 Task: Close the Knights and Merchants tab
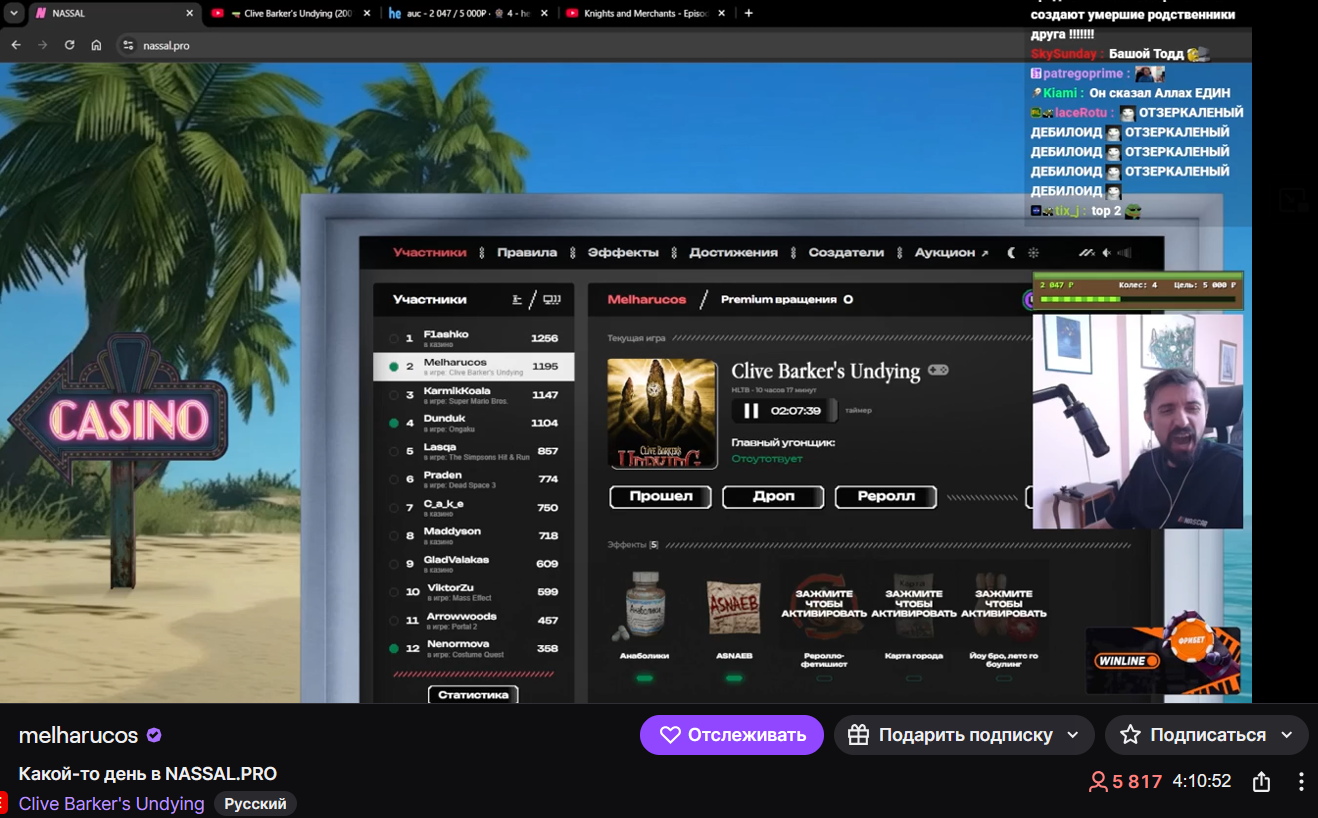pyautogui.click(x=722, y=13)
